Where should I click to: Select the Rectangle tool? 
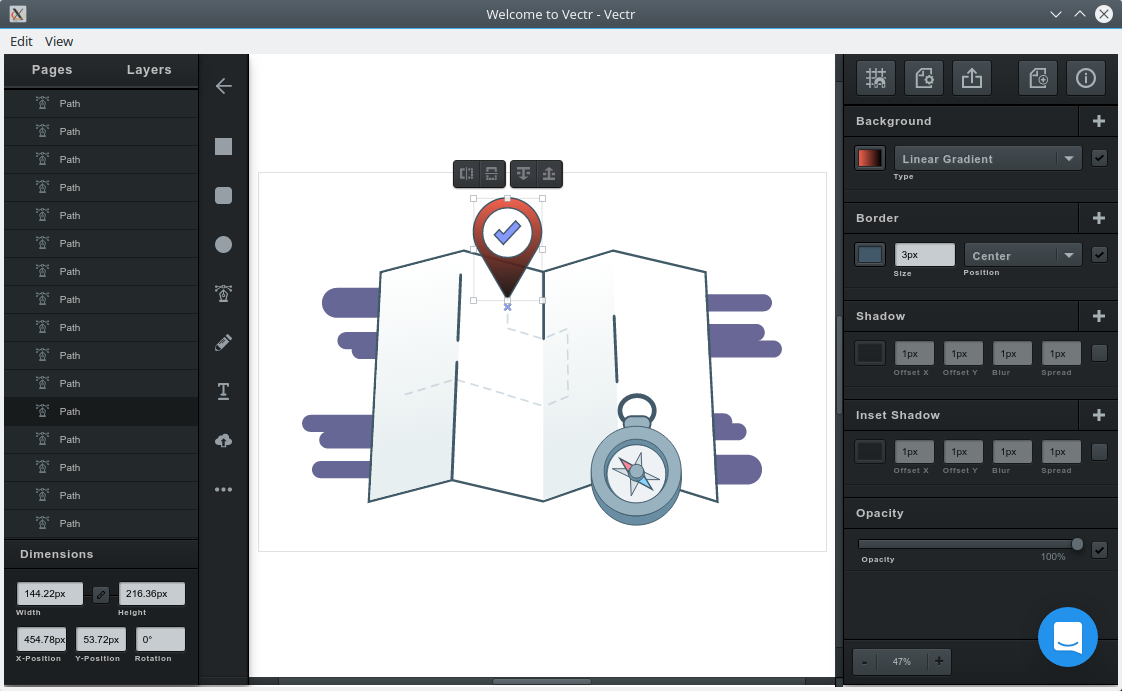tap(223, 147)
